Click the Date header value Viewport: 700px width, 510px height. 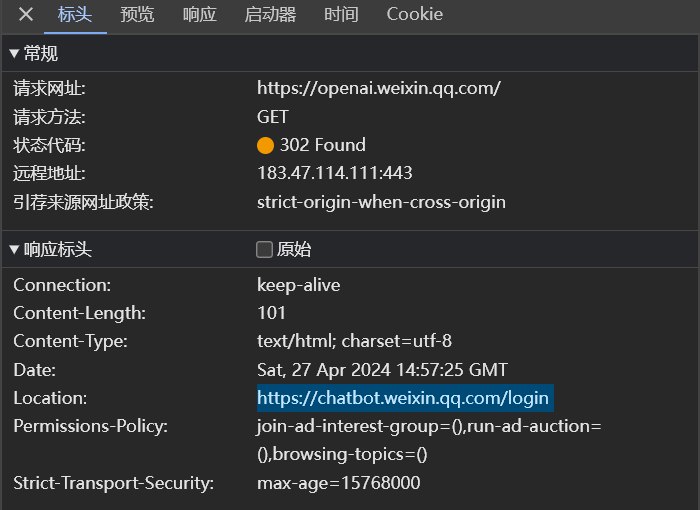point(382,370)
